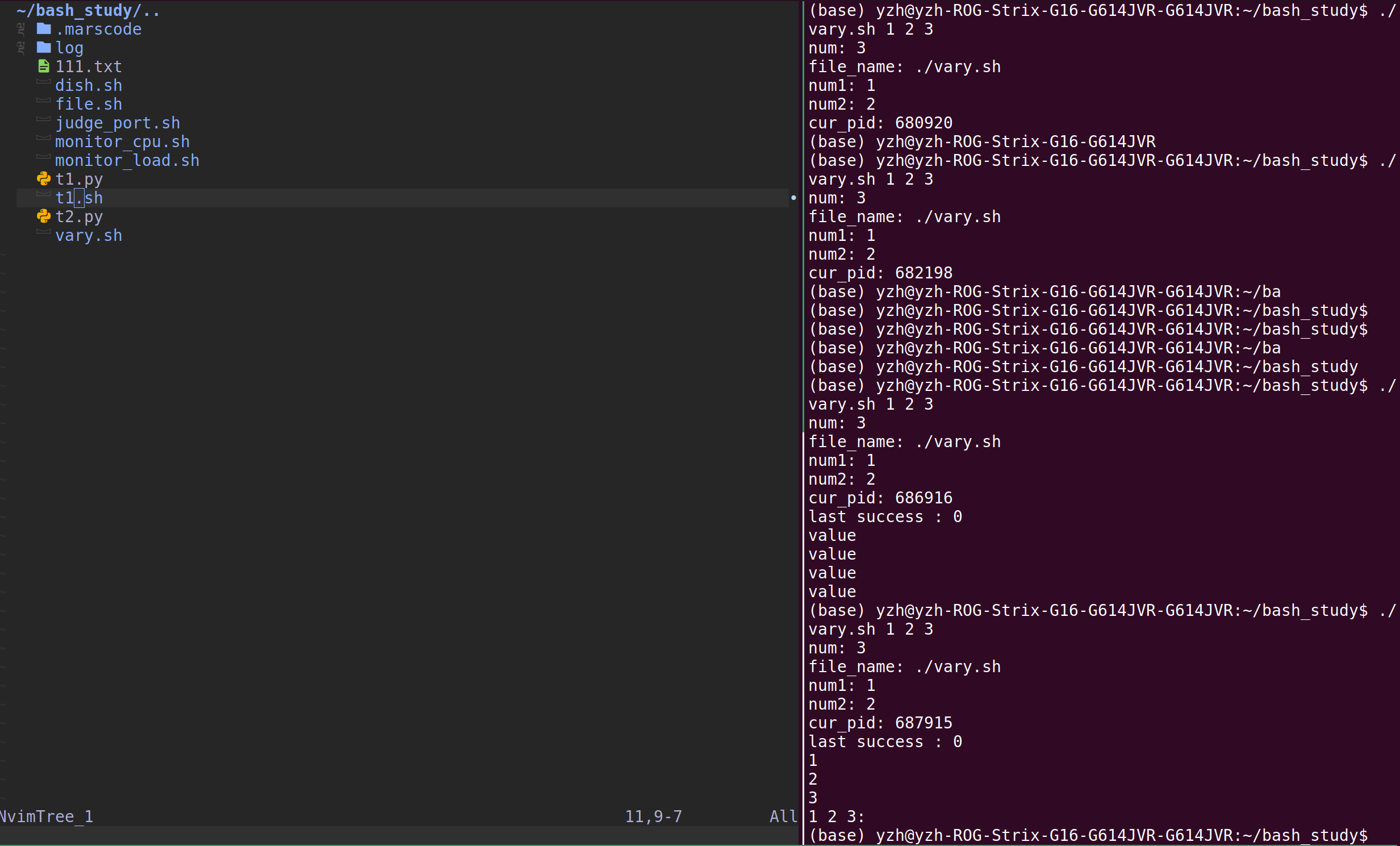The height and width of the screenshot is (846, 1400).
Task: Open the .marscode folder entry
Action: 98,29
